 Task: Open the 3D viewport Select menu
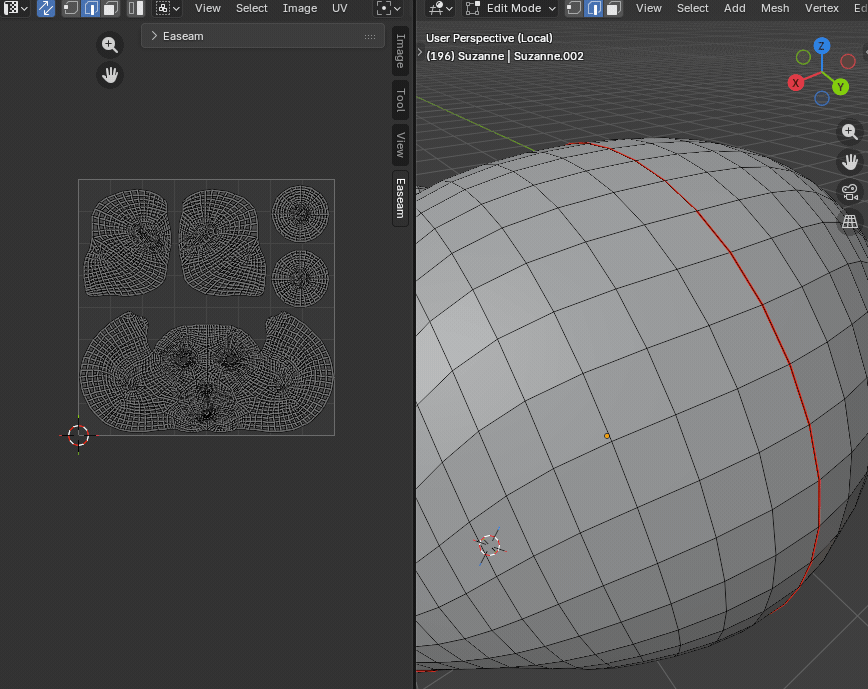click(x=693, y=8)
